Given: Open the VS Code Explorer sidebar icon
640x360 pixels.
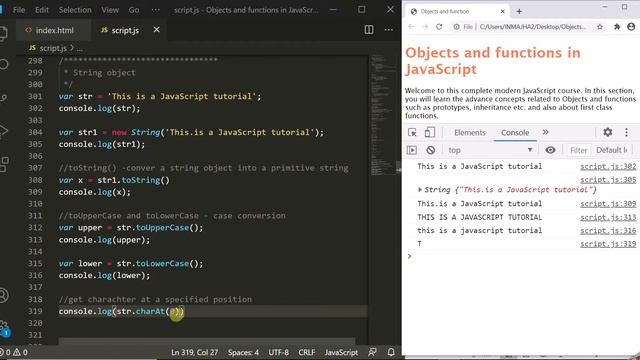Looking at the screenshot, I should (3, 33).
